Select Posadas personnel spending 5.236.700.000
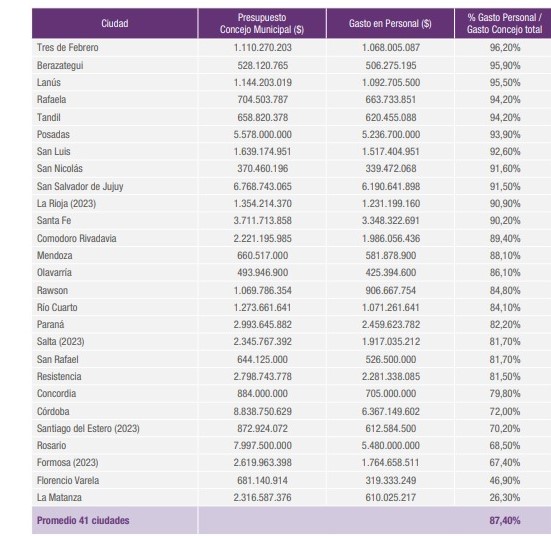 coord(391,135)
